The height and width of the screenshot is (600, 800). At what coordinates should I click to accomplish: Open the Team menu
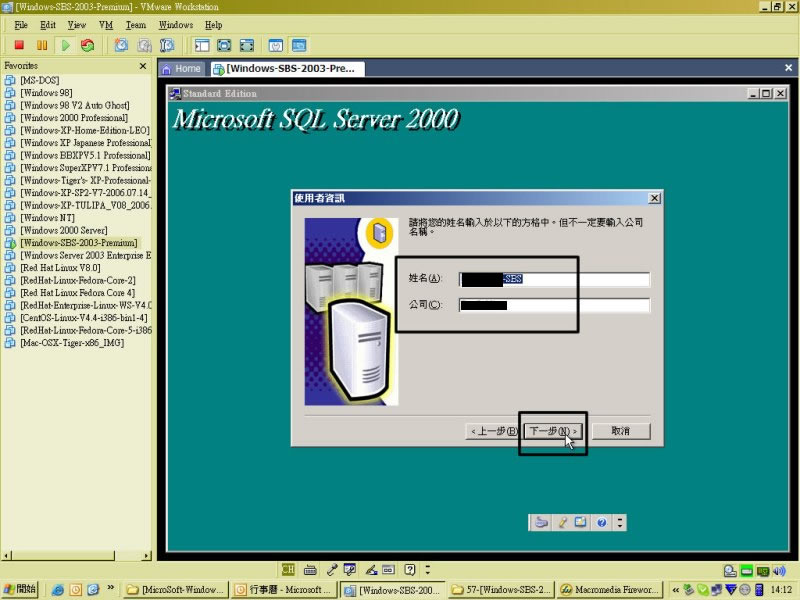coord(136,25)
